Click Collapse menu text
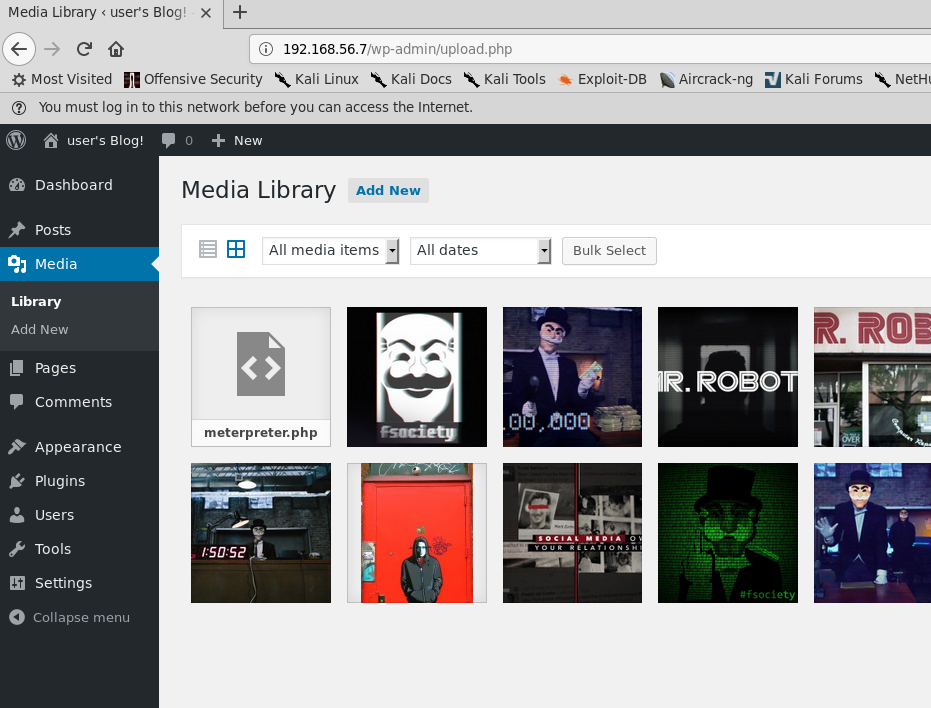Viewport: 931px width, 708px height. click(81, 618)
